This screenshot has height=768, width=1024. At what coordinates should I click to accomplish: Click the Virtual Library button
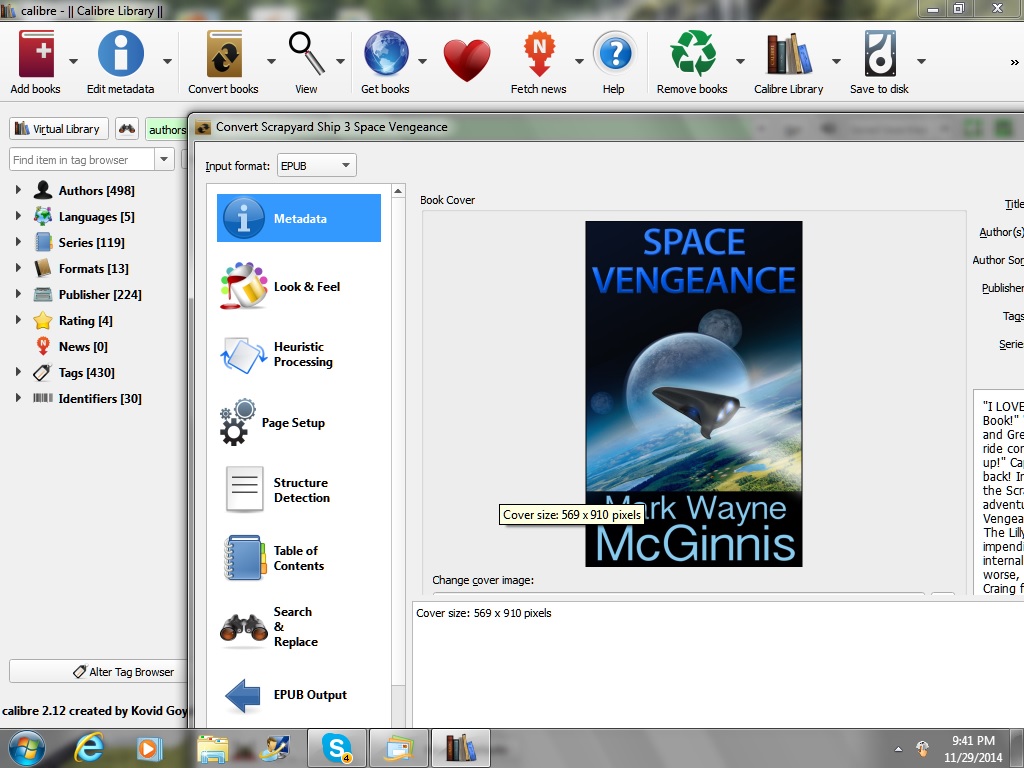pyautogui.click(x=59, y=129)
